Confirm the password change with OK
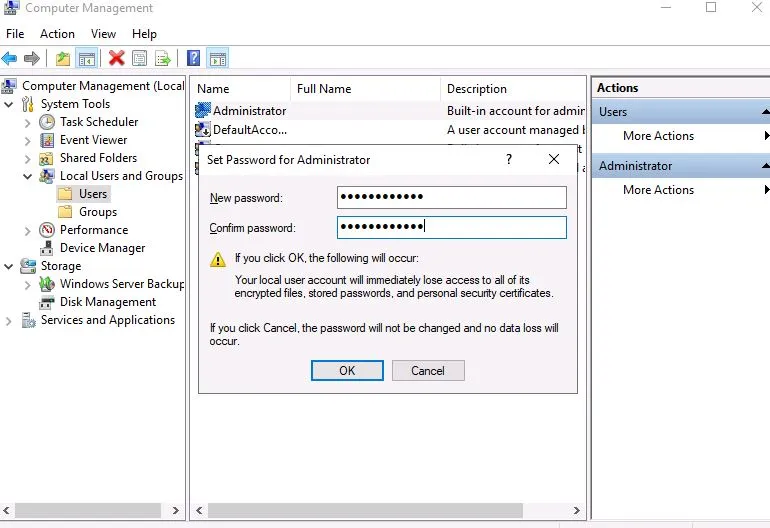The width and height of the screenshot is (770, 528). (x=347, y=370)
